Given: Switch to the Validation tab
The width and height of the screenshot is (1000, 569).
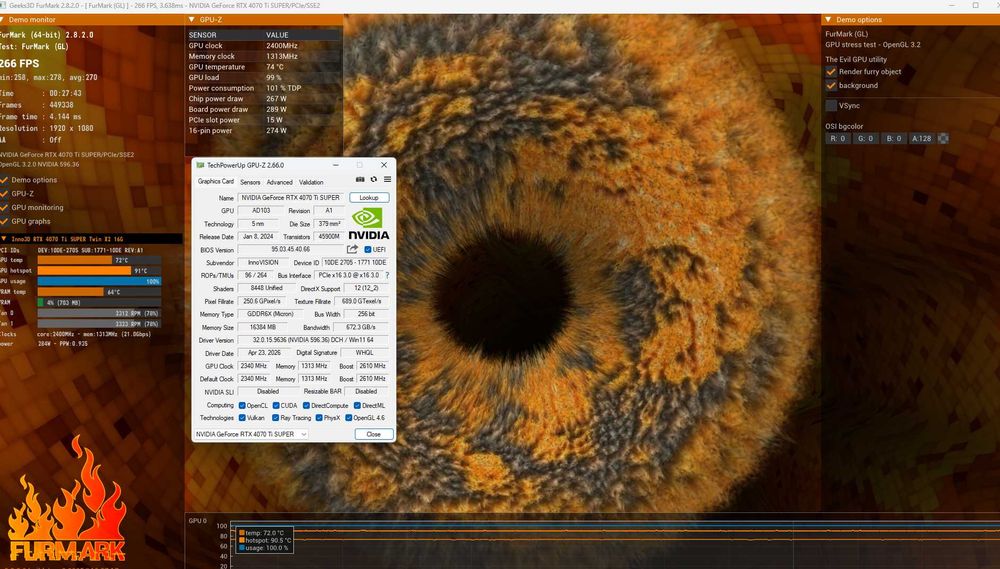Looking at the screenshot, I should coord(311,182).
